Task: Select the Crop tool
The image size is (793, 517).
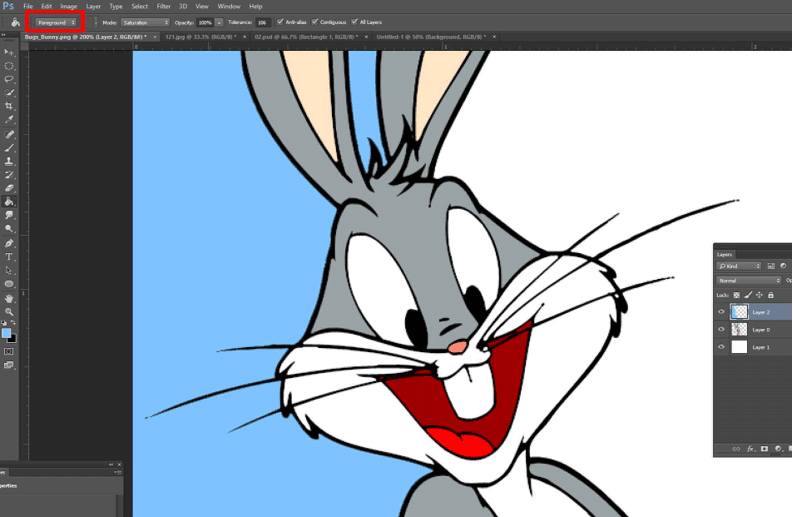Action: (9, 106)
